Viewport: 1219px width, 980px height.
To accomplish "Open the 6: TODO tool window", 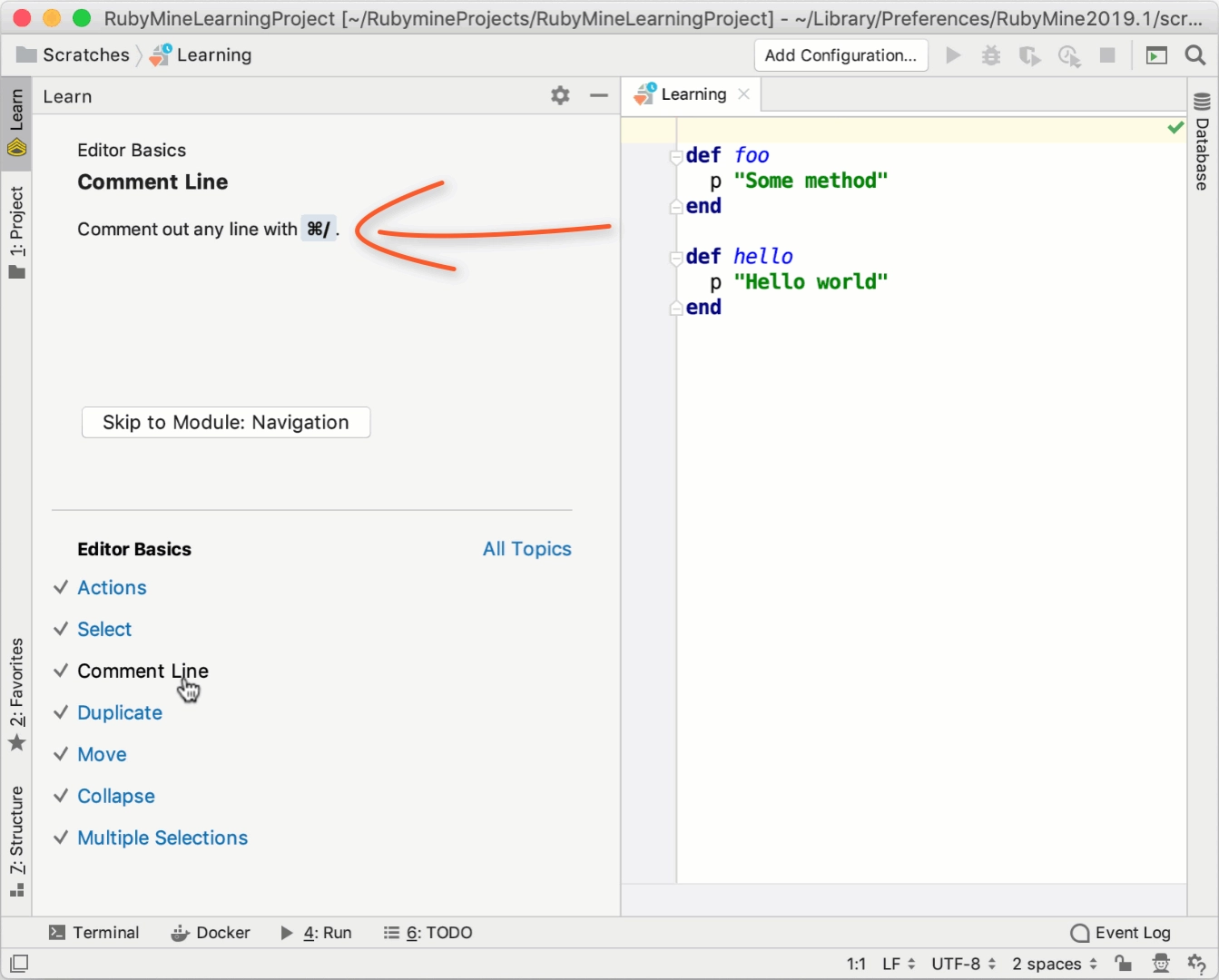I will coord(428,933).
